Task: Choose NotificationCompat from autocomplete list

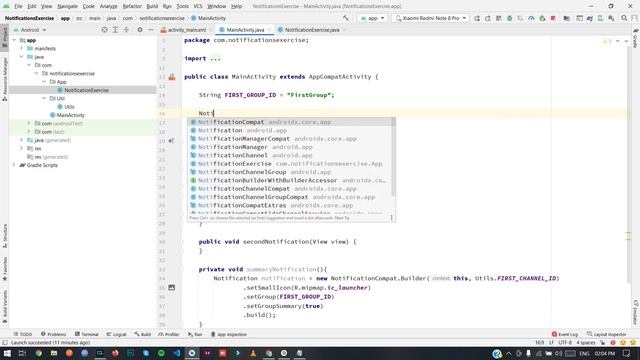Action: [289, 122]
